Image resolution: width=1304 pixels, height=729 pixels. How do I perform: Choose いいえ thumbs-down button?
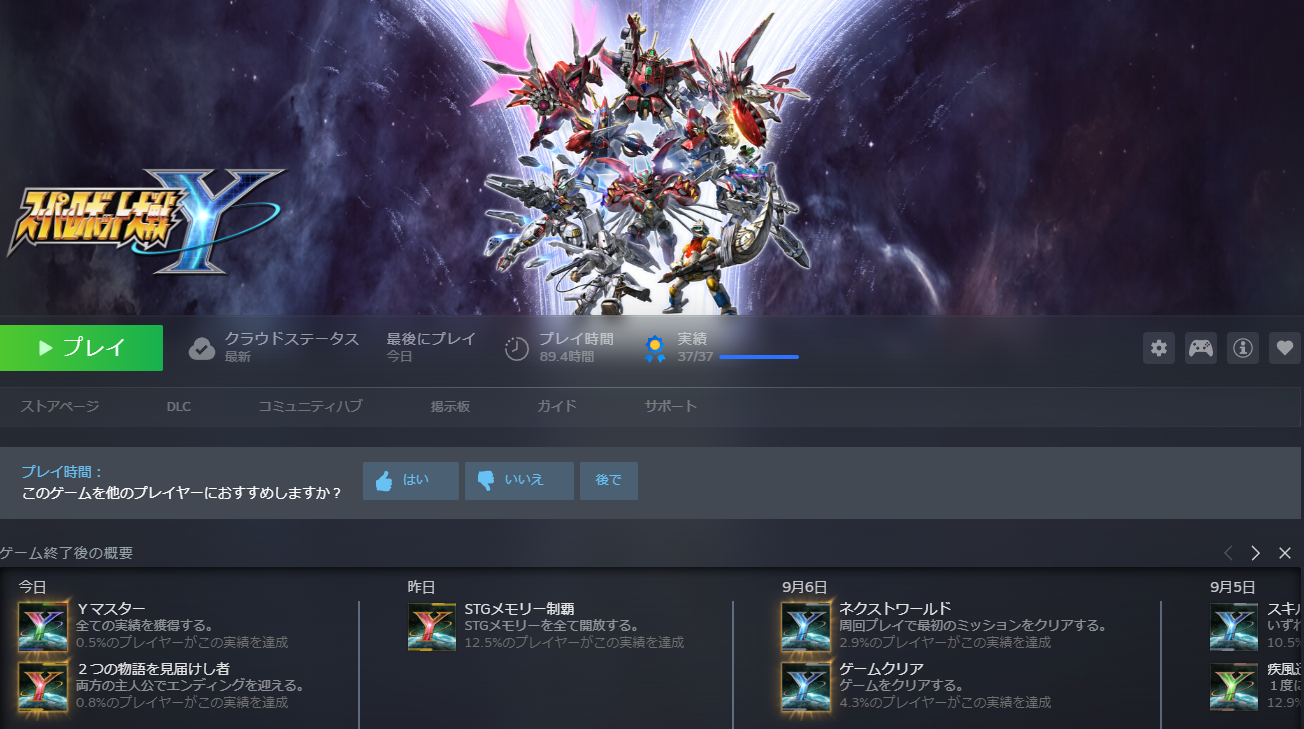(519, 481)
